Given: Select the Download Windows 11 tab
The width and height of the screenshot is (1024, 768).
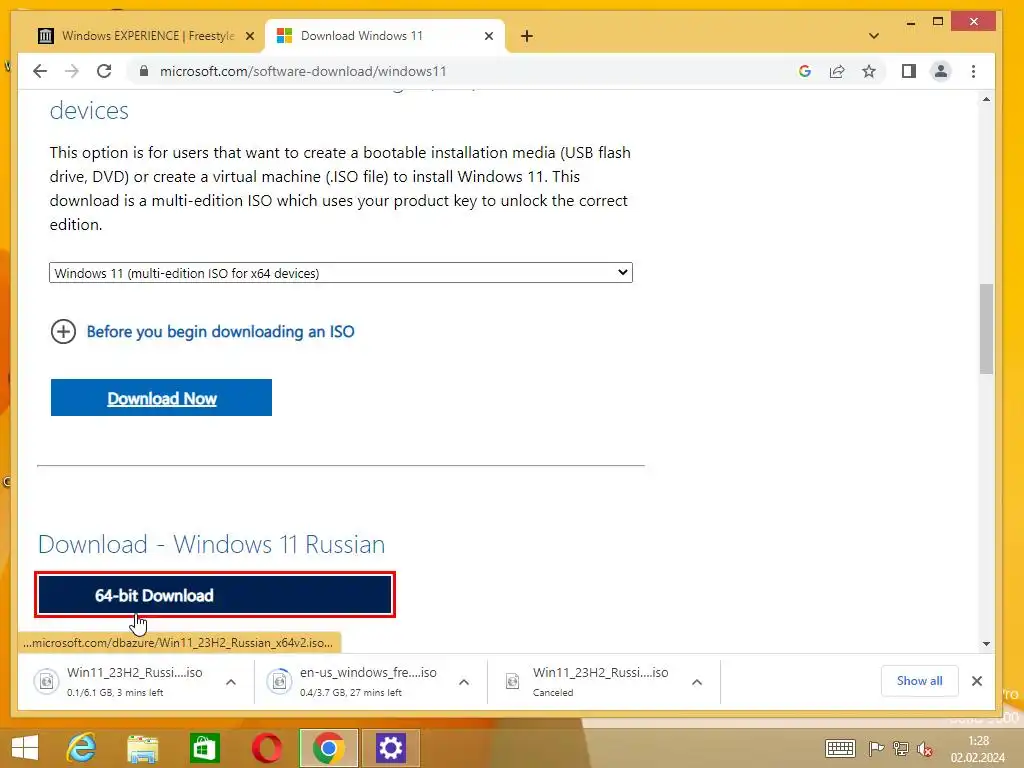Looking at the screenshot, I should pos(385,36).
